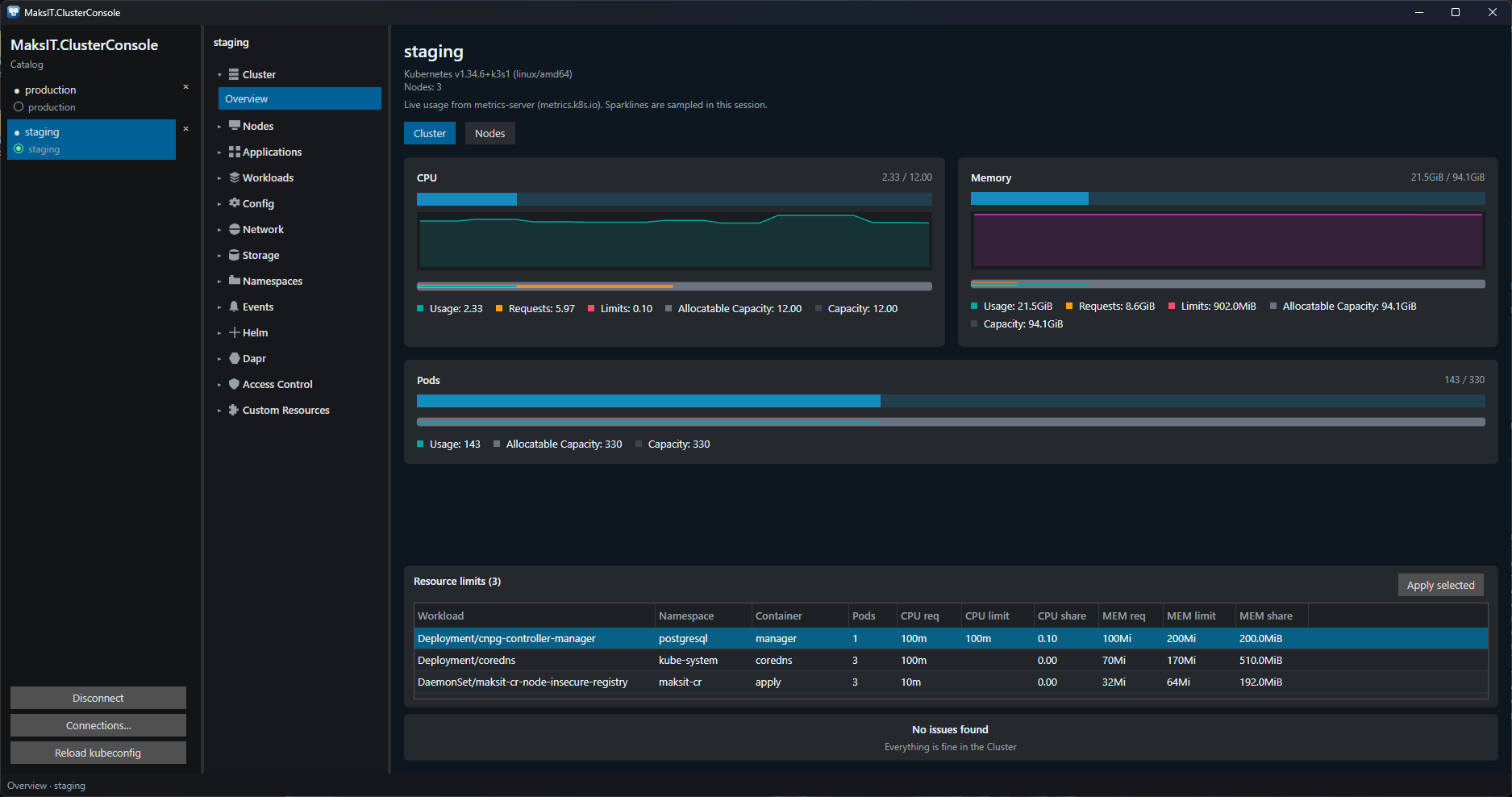The width and height of the screenshot is (1512, 797).
Task: Click the No issues found message
Action: 950,729
